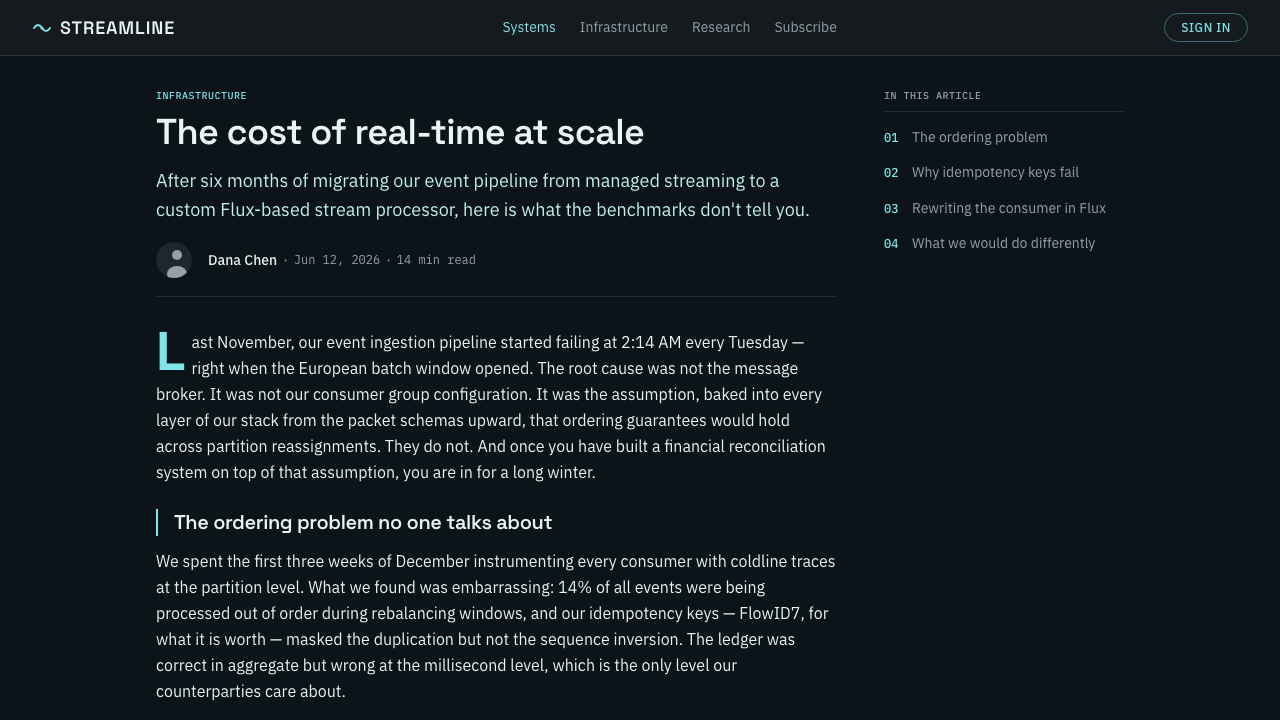Open the Infrastructure nav item

[624, 27]
